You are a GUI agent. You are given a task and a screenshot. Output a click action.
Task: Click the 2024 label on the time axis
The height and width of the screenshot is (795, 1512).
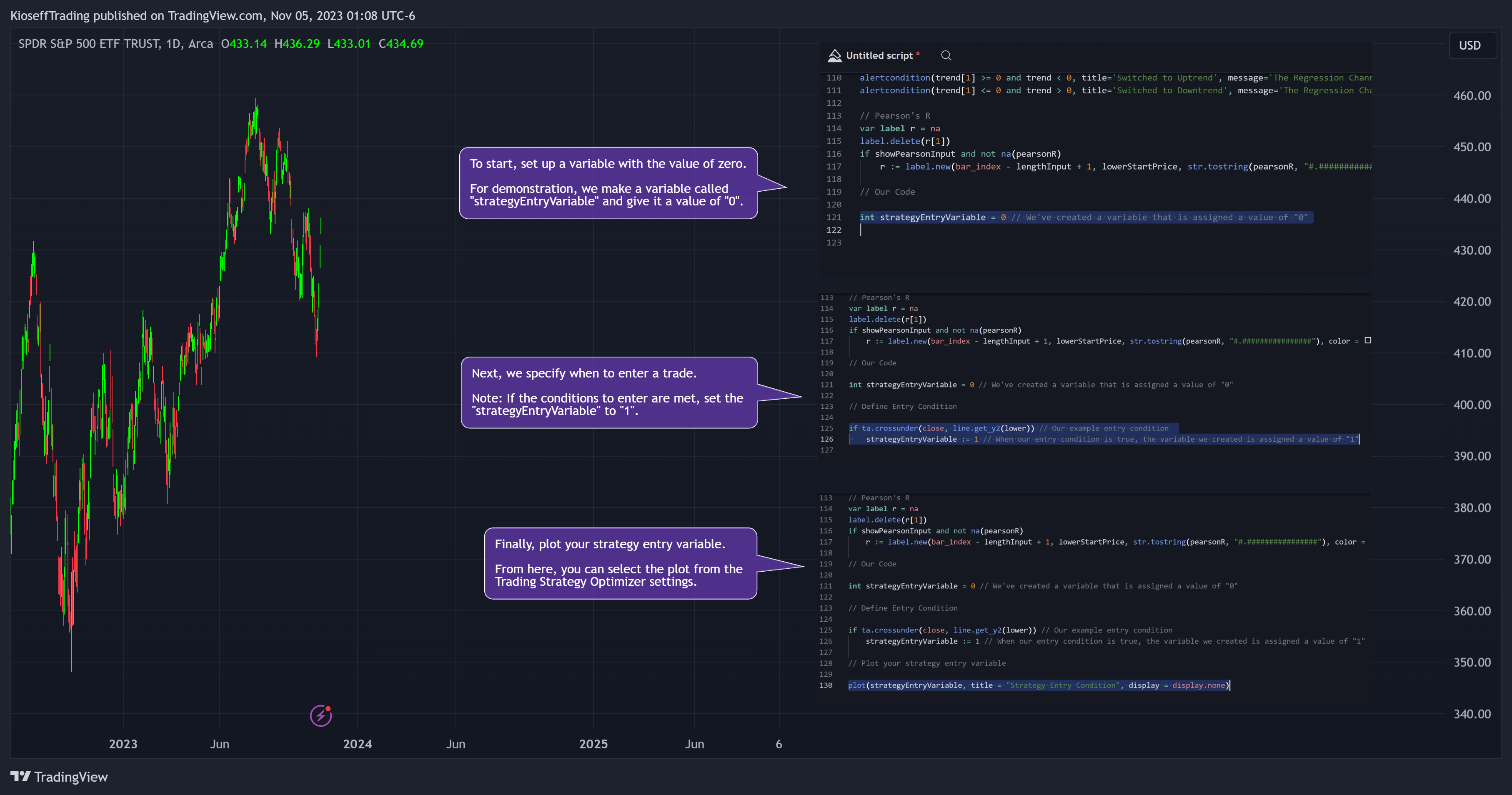tap(357, 744)
